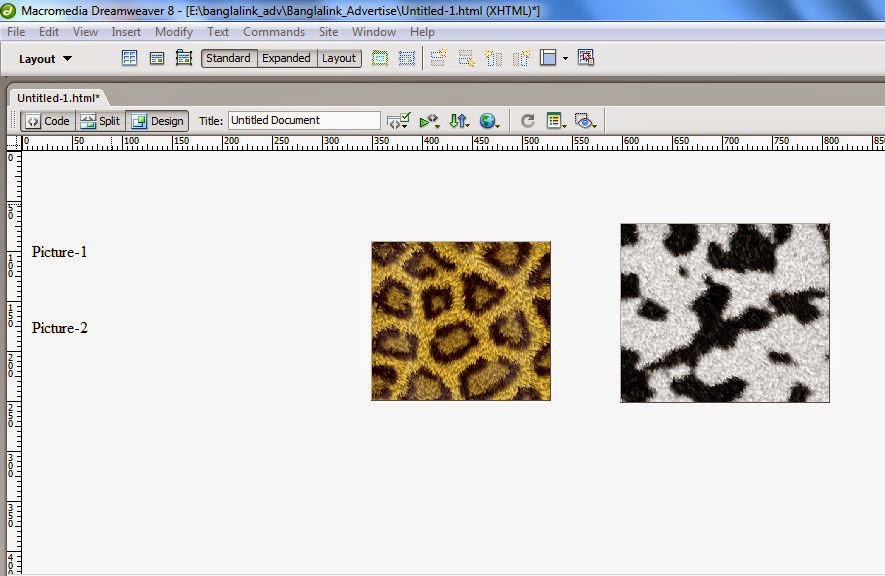This screenshot has height=576, width=885.
Task: Switch to Layout mode button
Action: [x=339, y=58]
